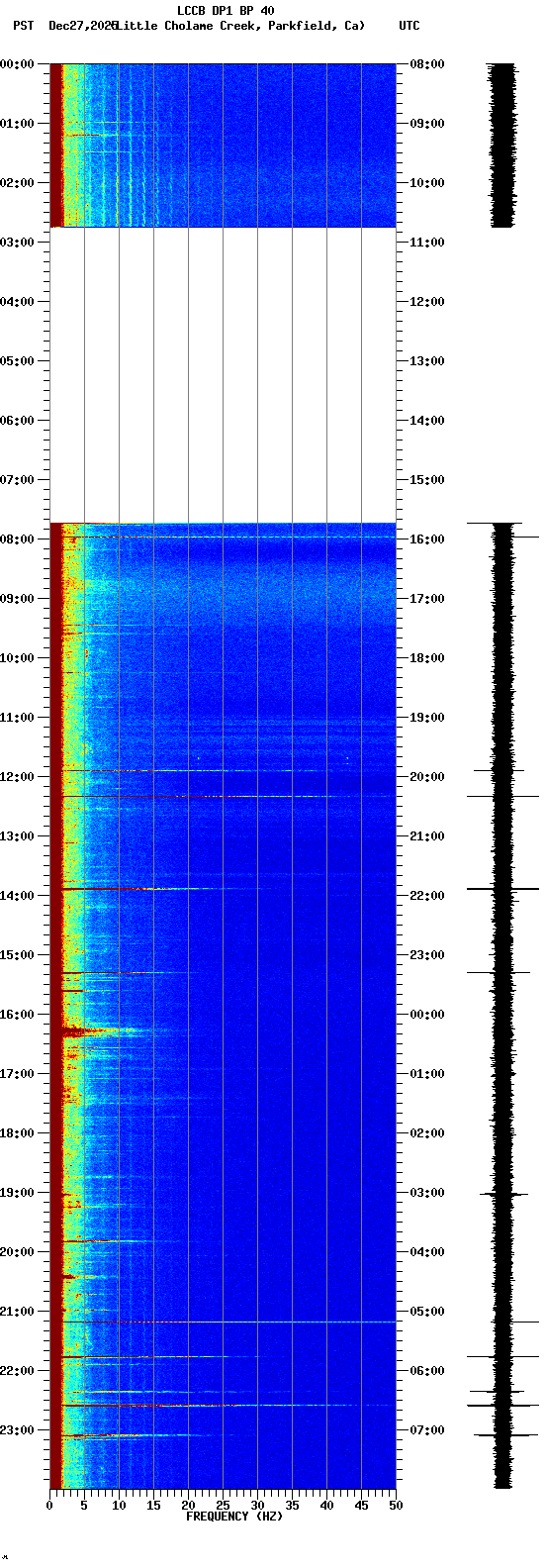Click the PST '12:00' time label
The image size is (546, 1568).
click(x=17, y=777)
